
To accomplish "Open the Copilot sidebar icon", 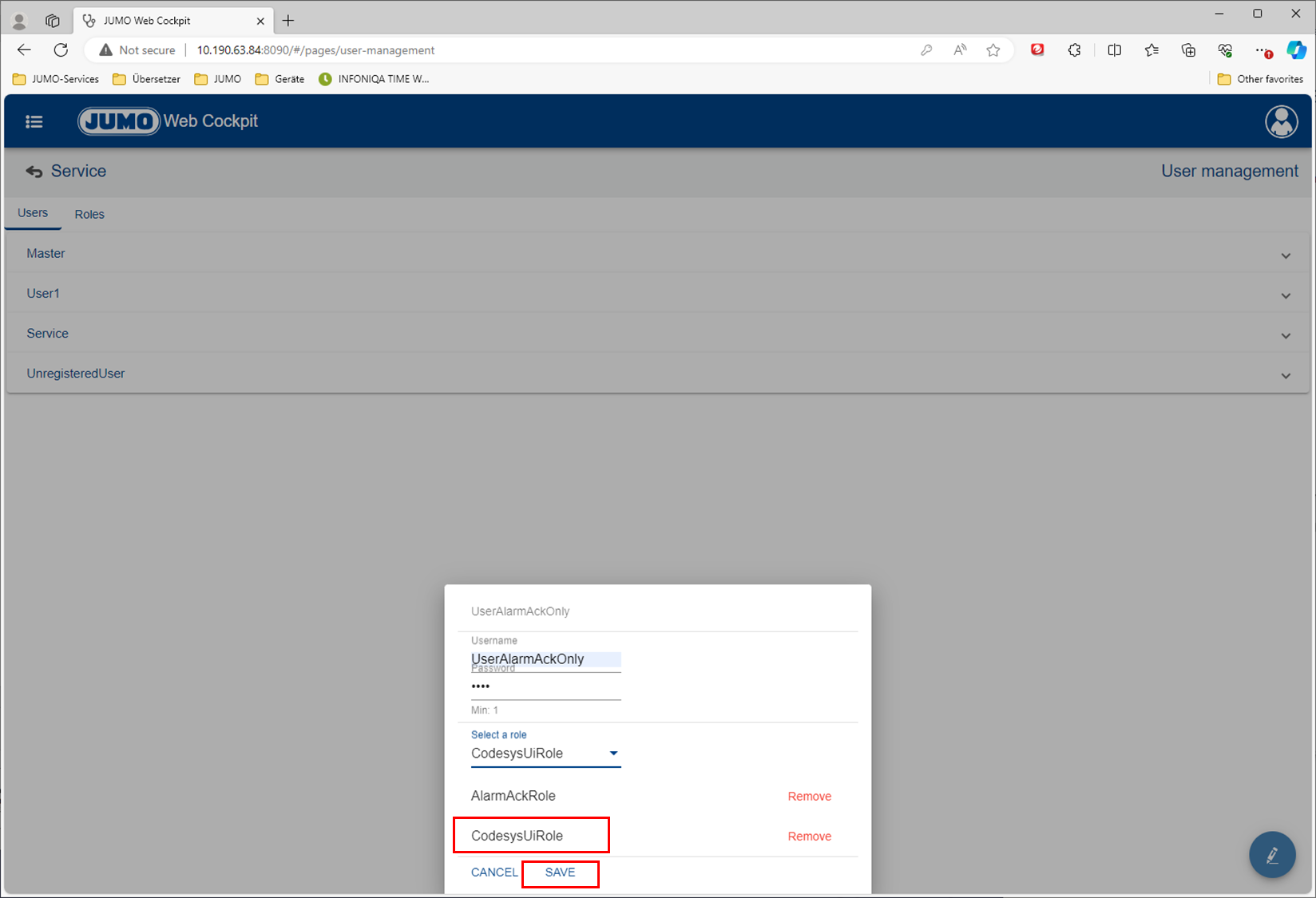I will [1295, 50].
